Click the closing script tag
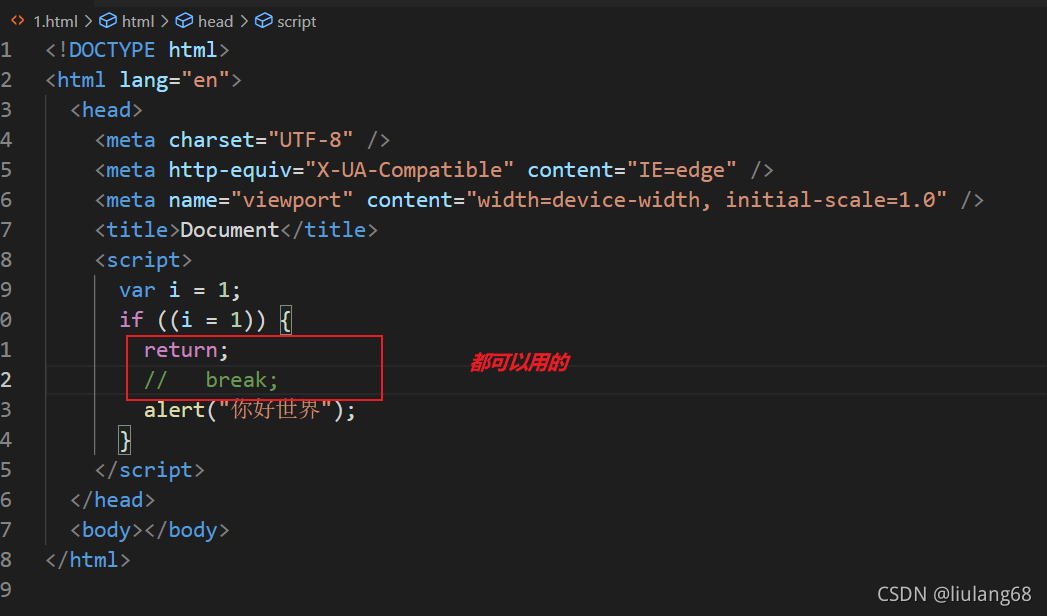 [x=150, y=471]
